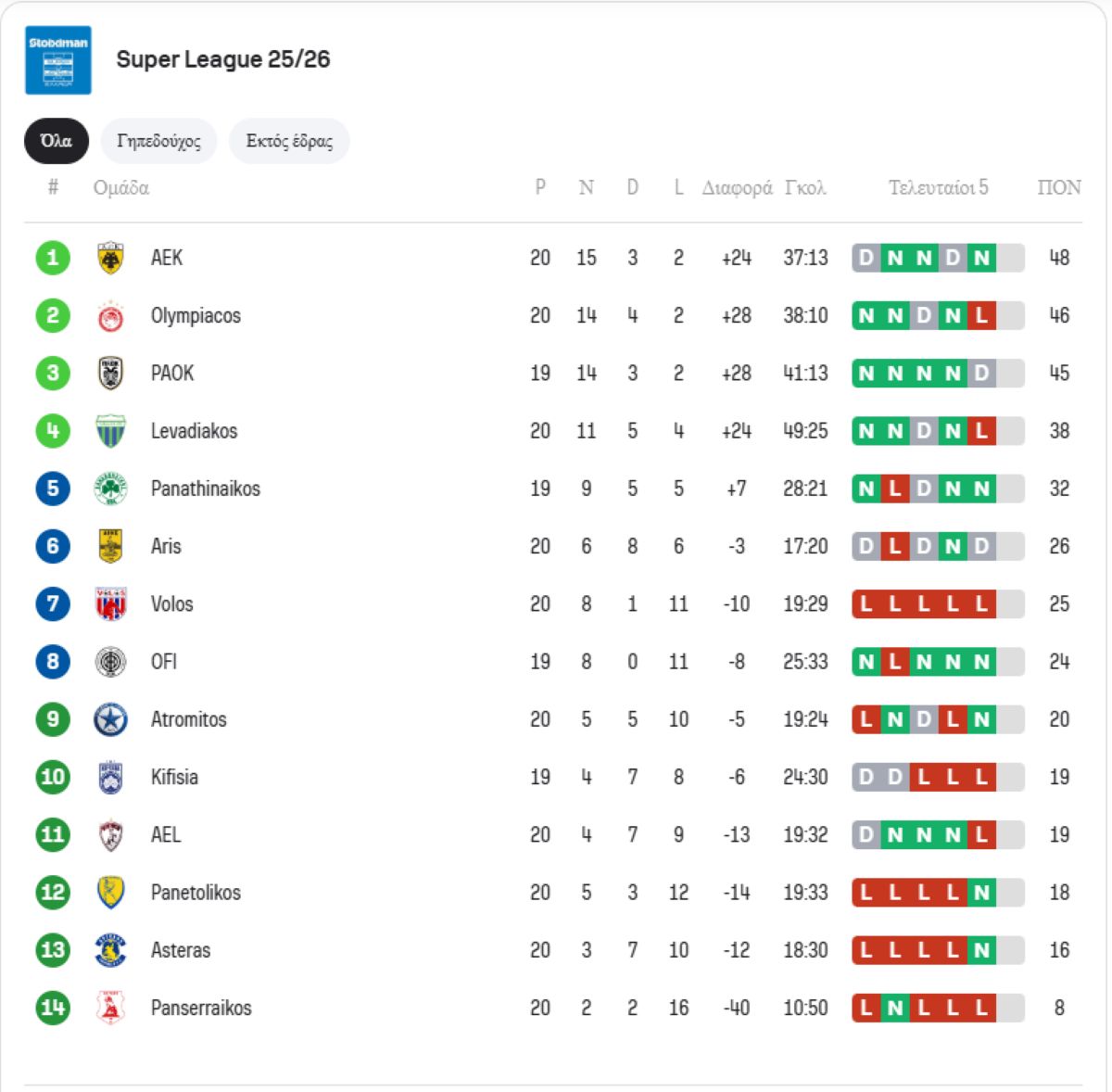Click the Levadiakos club crest
Image resolution: width=1112 pixels, height=1092 pixels.
click(110, 431)
